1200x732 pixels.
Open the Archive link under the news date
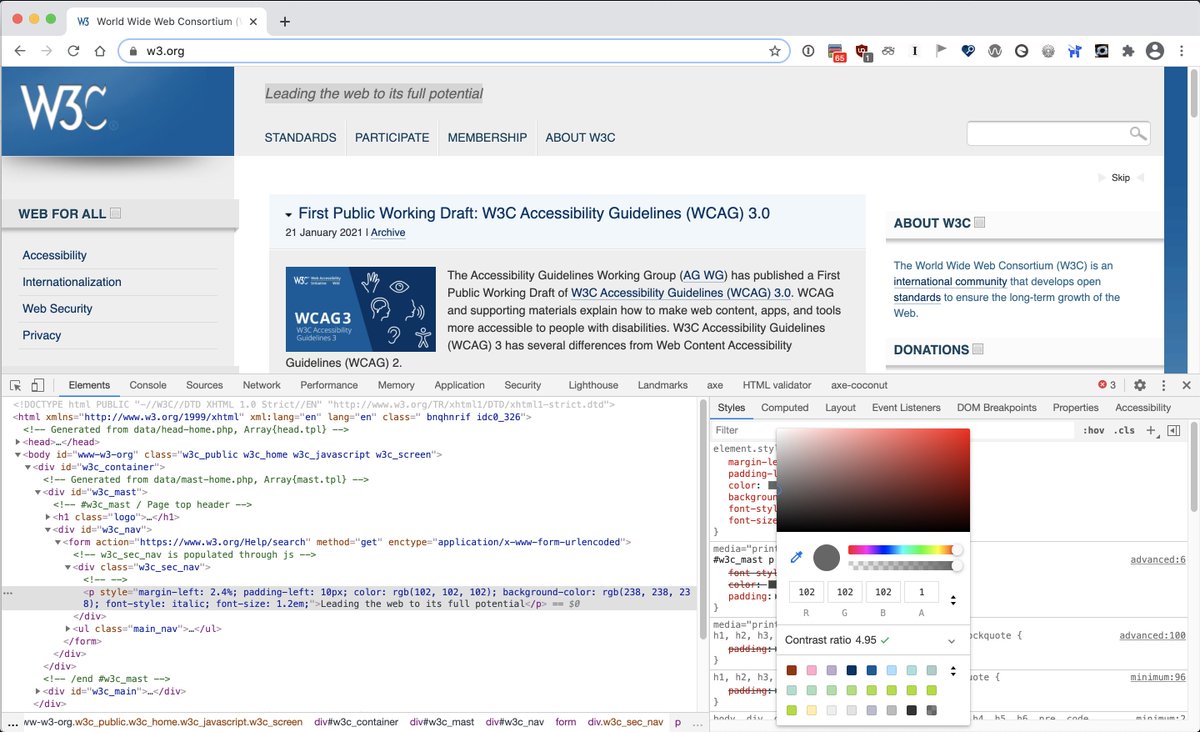point(388,233)
